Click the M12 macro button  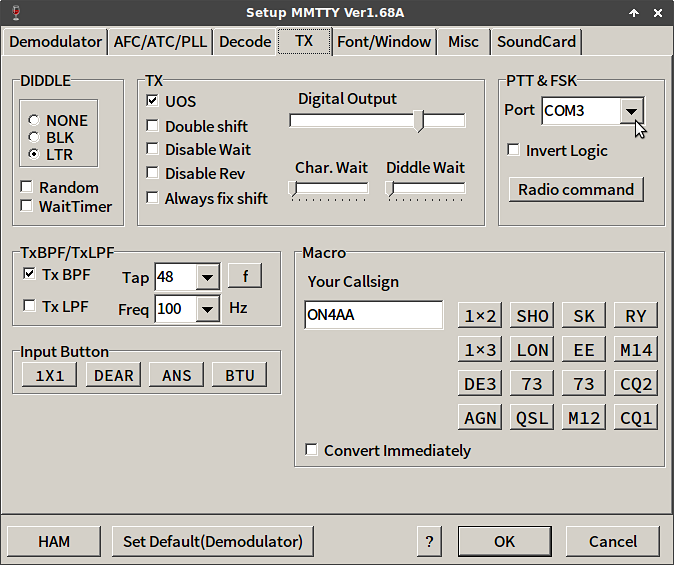584,418
